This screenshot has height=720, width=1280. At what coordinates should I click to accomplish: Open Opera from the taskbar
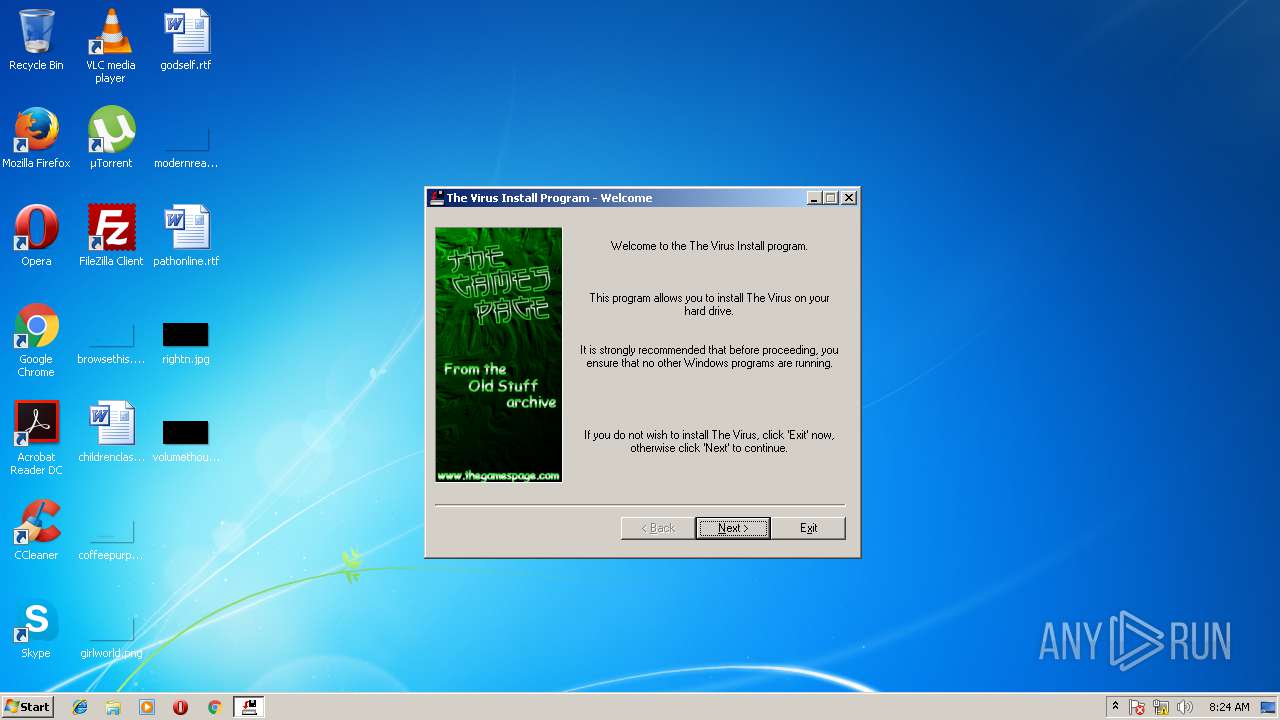tap(180, 707)
